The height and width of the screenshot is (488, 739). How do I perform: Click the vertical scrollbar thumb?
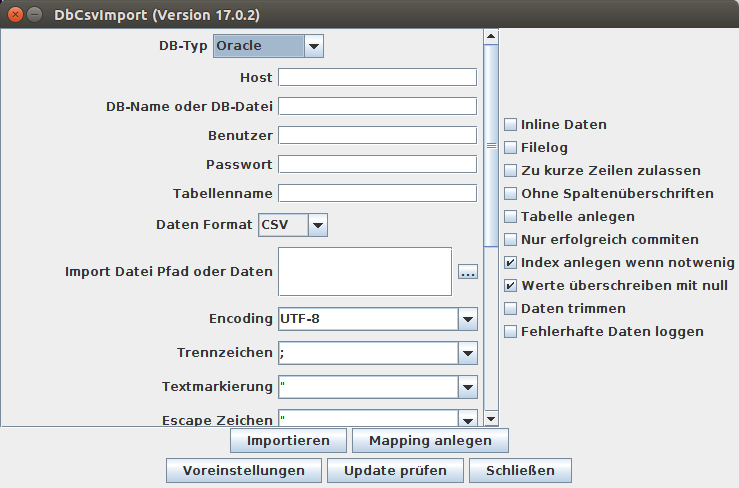491,146
